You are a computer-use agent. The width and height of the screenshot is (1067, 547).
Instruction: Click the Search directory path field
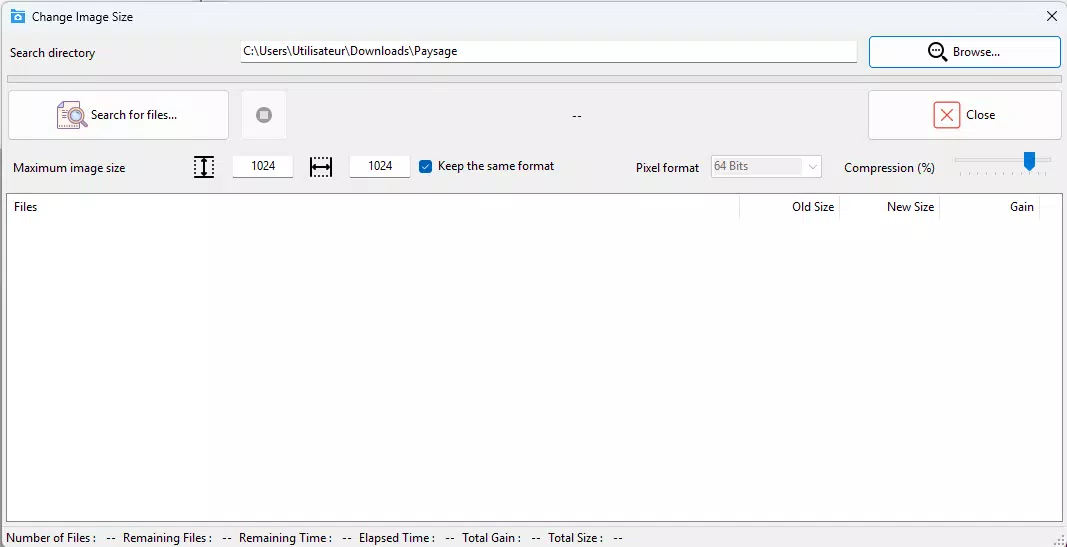click(x=548, y=51)
